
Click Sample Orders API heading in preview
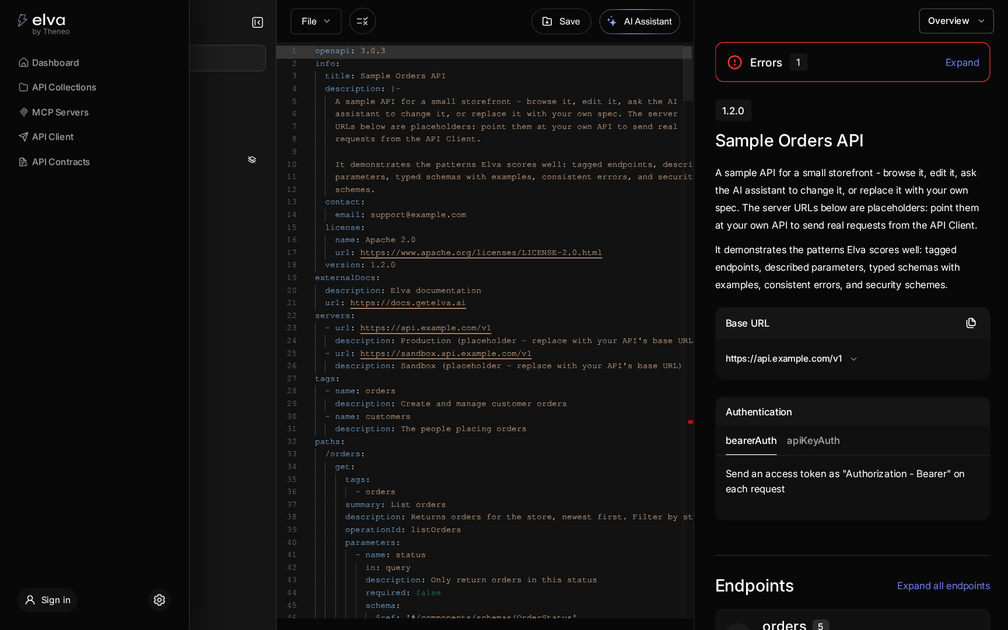click(789, 141)
